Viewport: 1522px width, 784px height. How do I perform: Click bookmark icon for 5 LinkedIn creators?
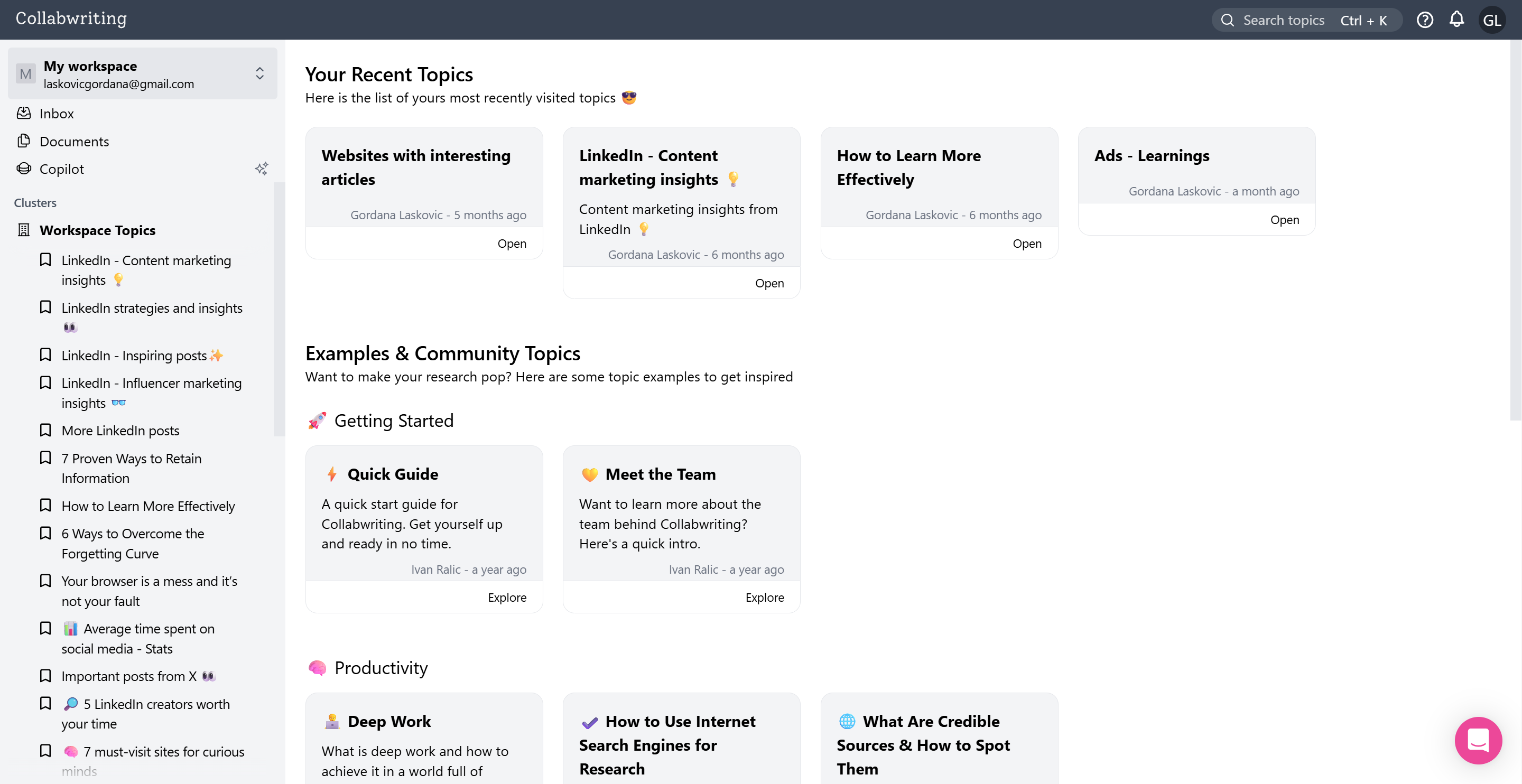point(45,703)
